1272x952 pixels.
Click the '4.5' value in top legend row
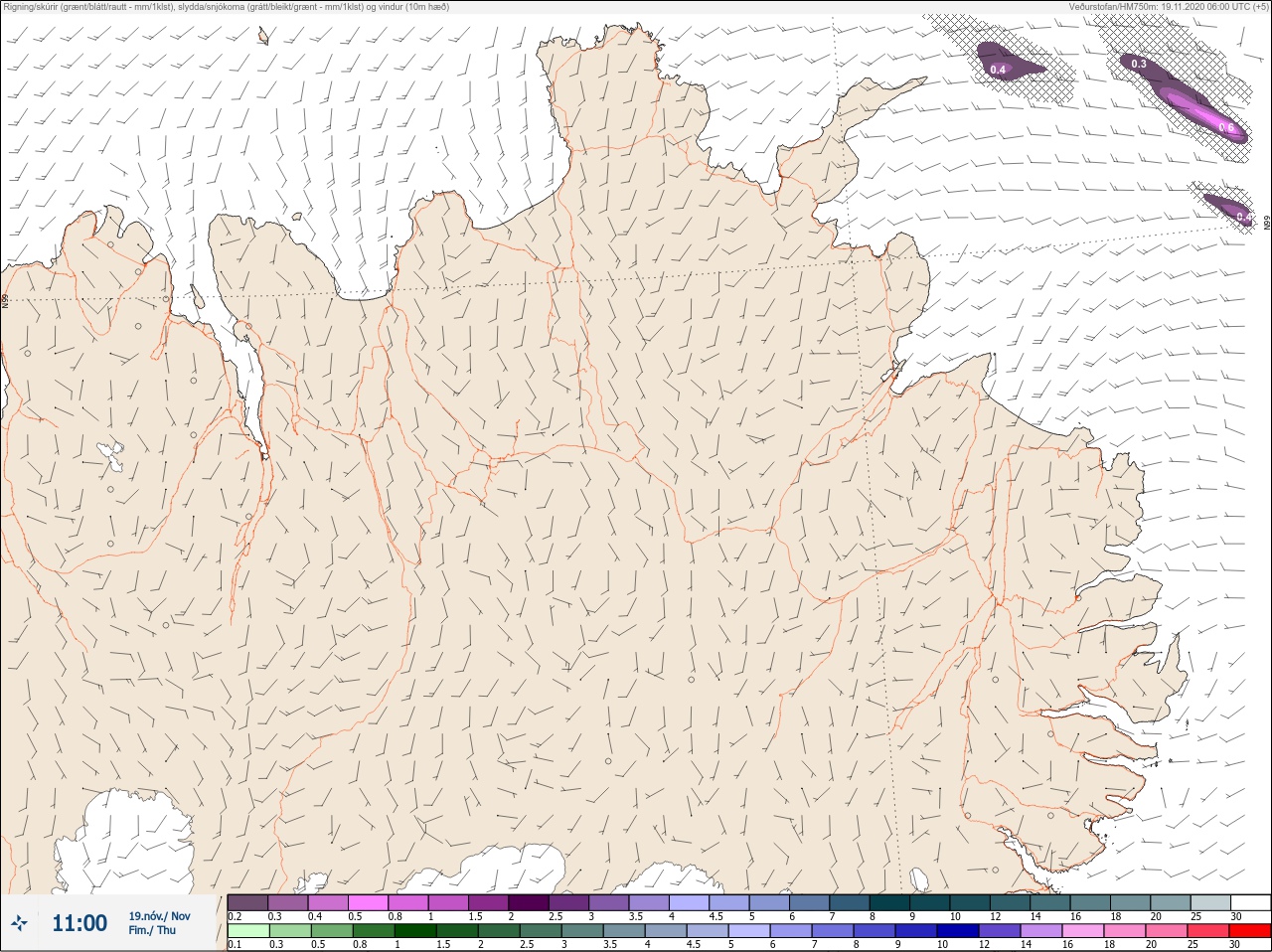pos(715,916)
